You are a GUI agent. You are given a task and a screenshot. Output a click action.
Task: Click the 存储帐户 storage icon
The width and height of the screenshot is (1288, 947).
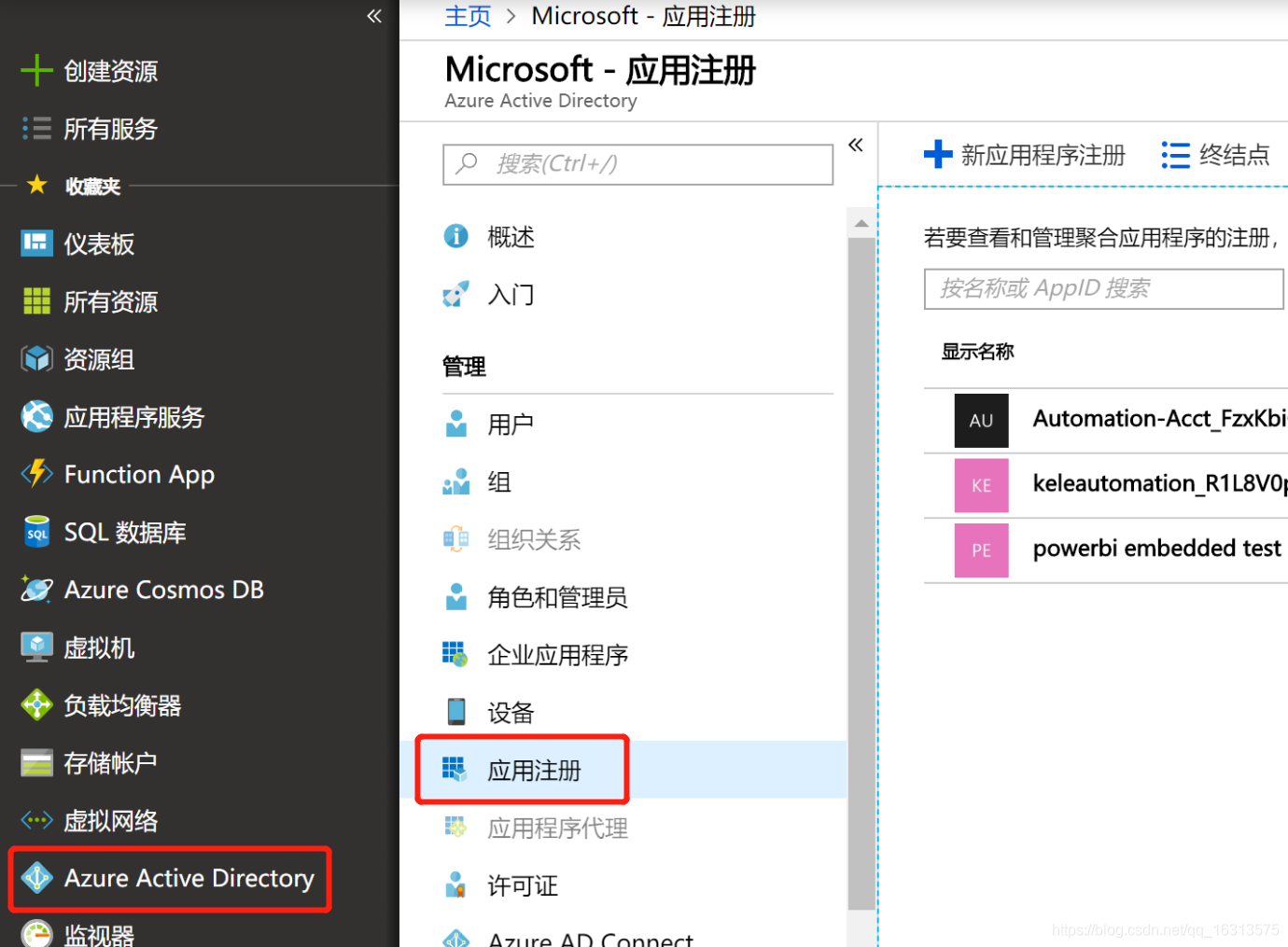tap(36, 763)
